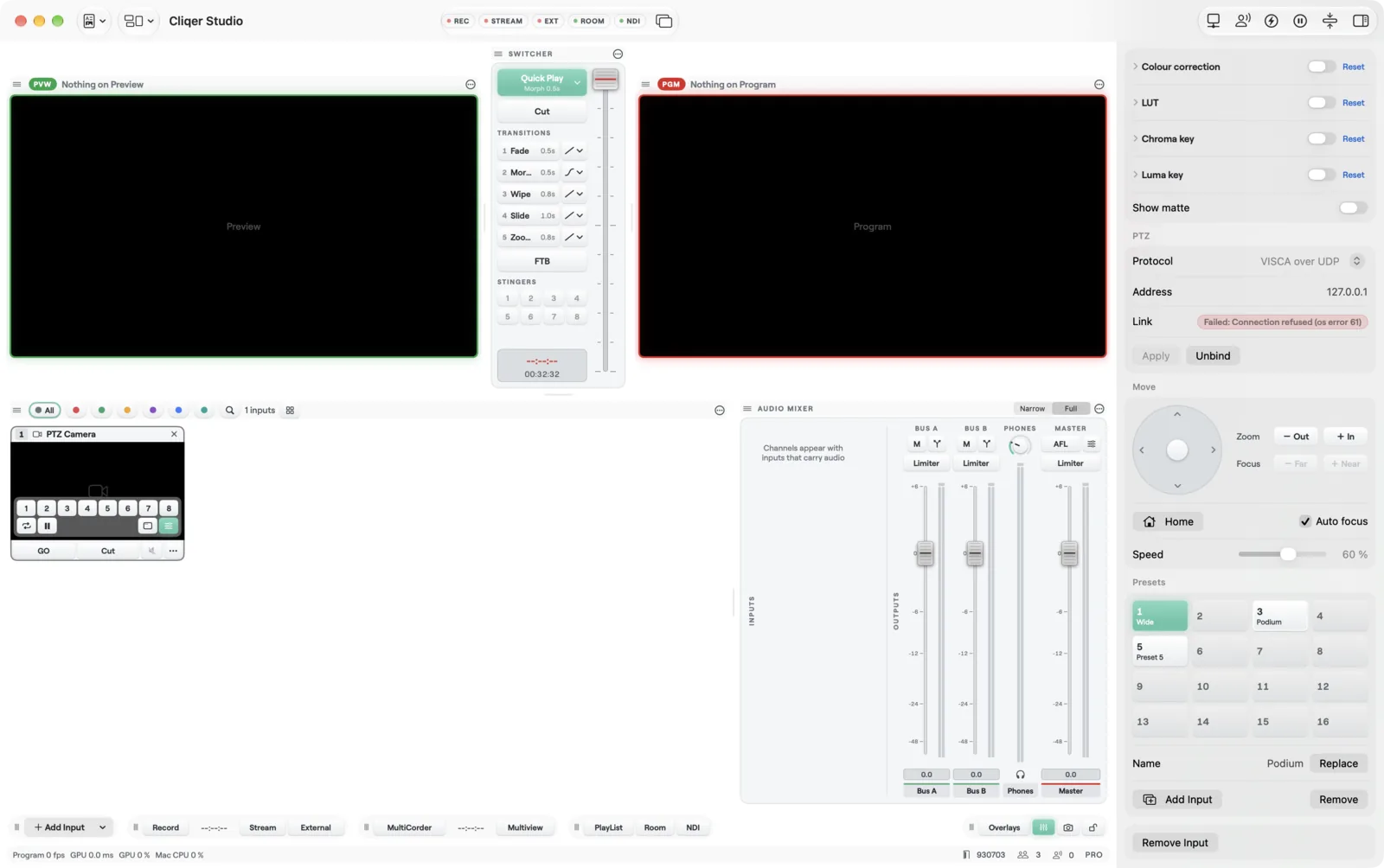Click the loop icon on PTZ Camera tile

[27, 526]
